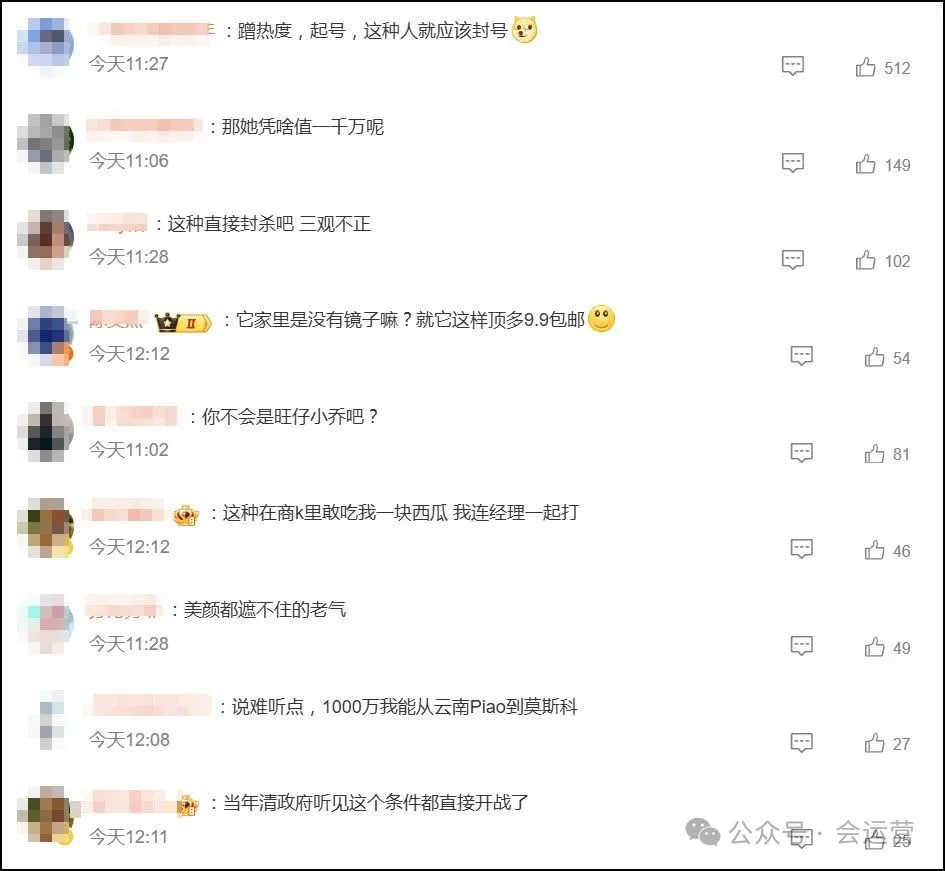945x871 pixels.
Task: Click crown level II member badge
Action: (183, 322)
